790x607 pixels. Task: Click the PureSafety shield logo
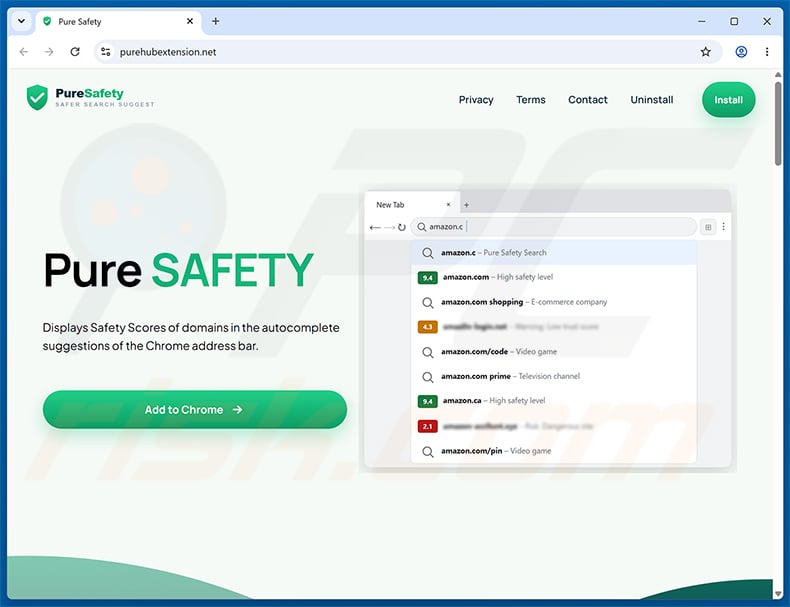click(37, 97)
